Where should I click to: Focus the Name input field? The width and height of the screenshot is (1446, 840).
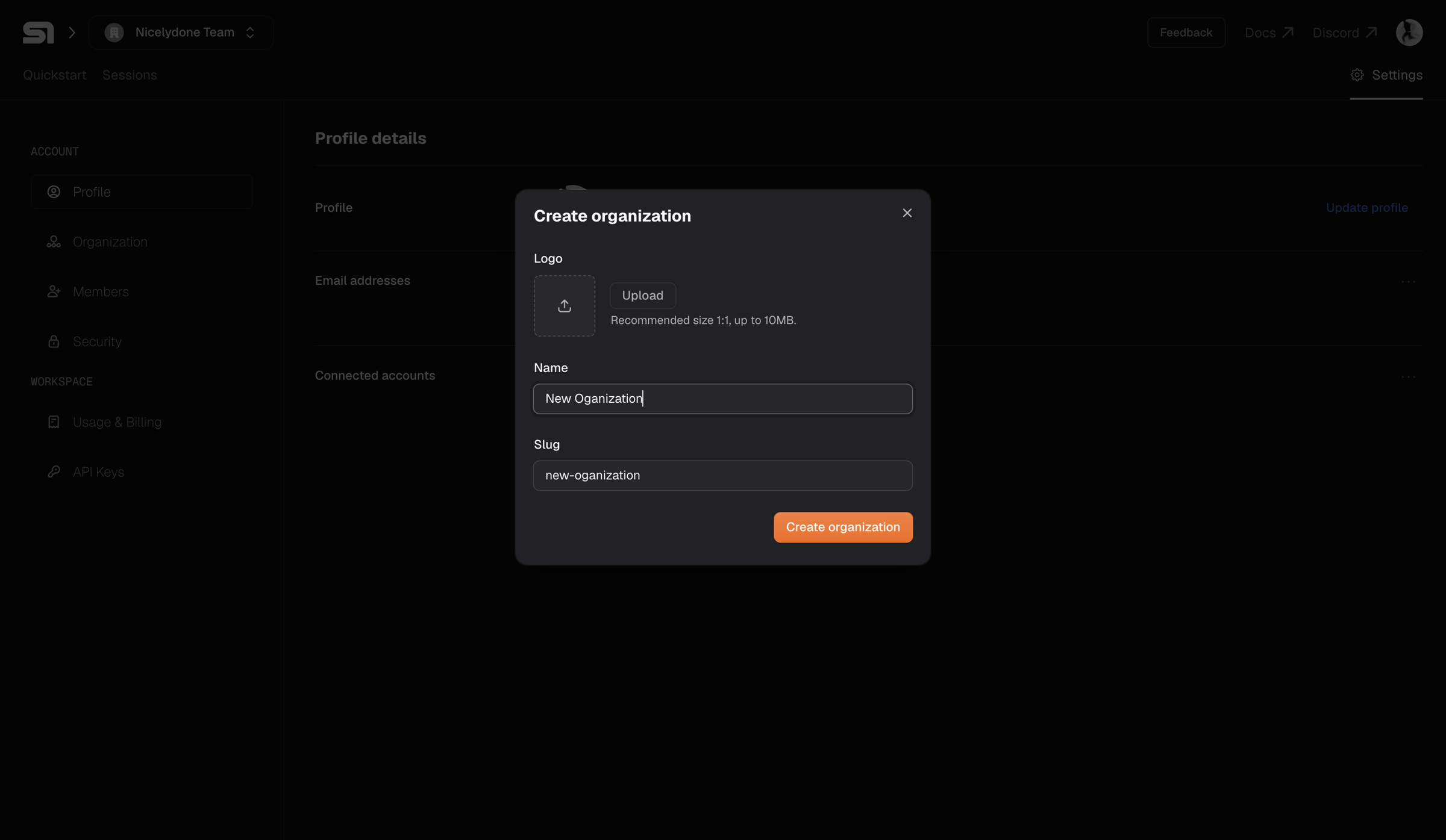point(723,399)
